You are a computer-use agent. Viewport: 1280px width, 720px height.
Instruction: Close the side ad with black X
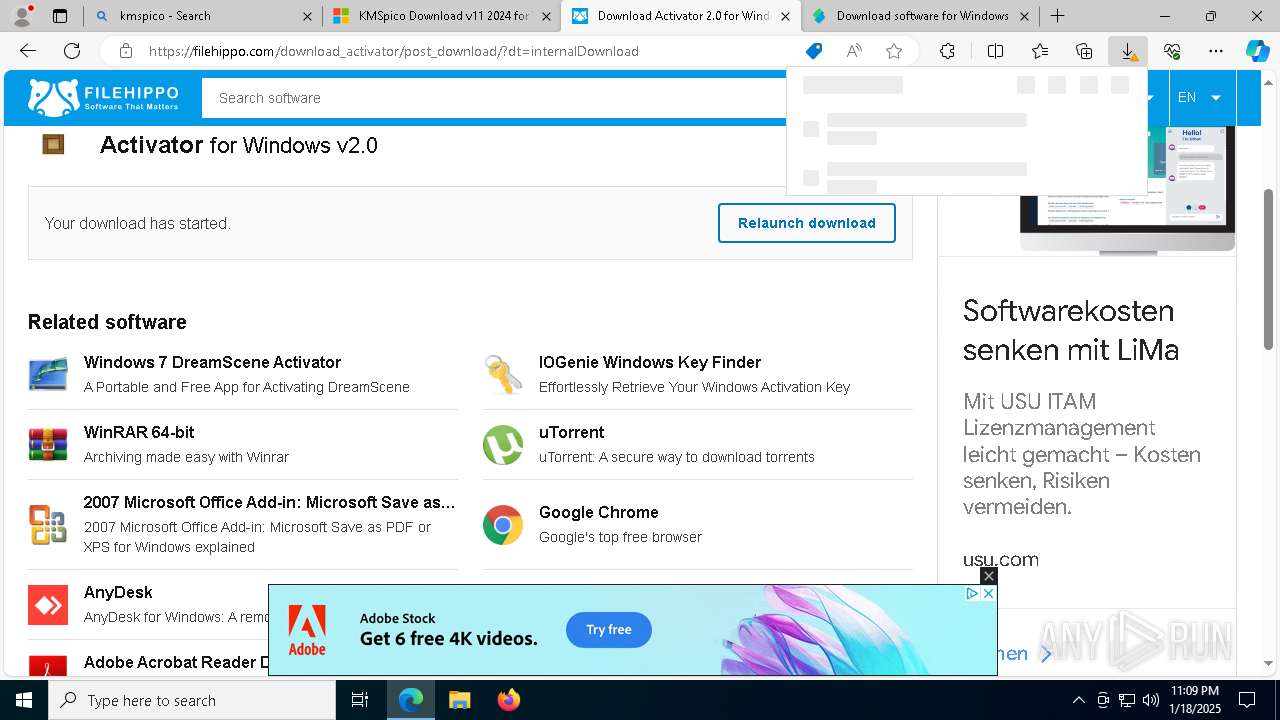(x=988, y=576)
